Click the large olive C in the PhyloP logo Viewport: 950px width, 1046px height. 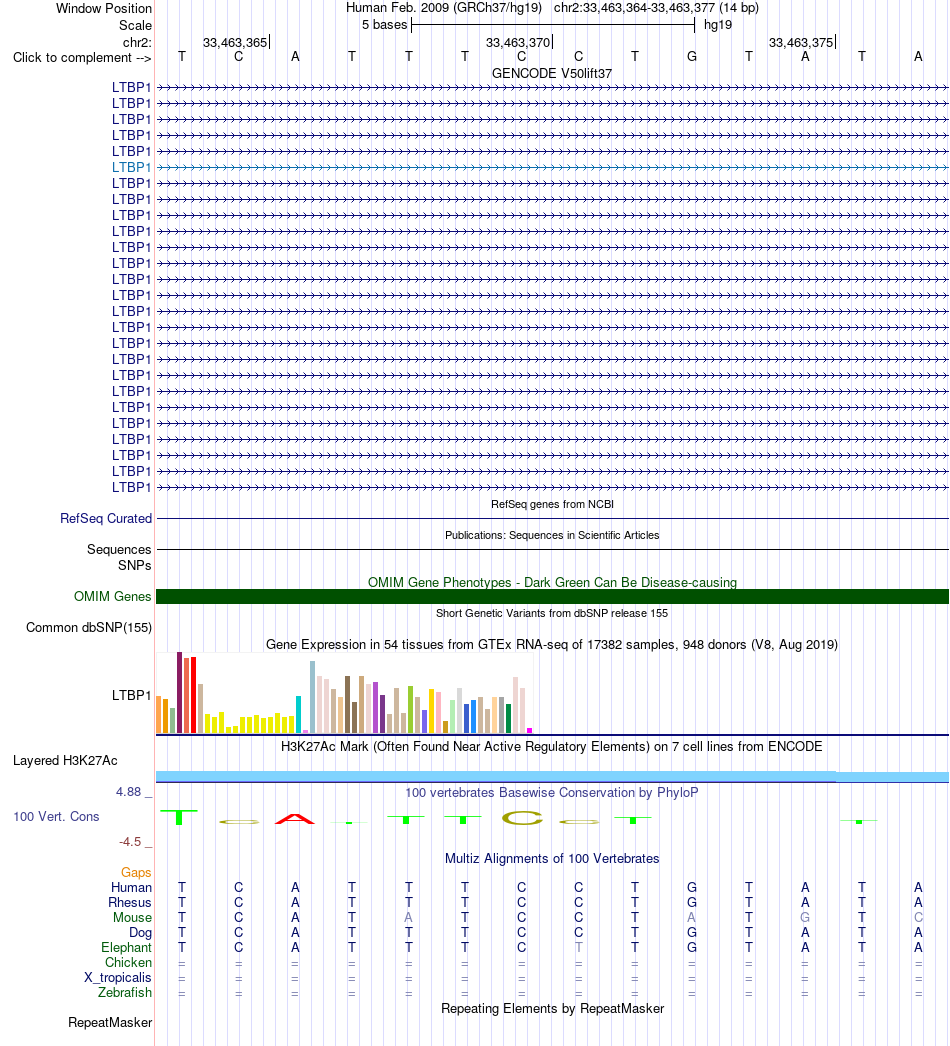coord(522,818)
